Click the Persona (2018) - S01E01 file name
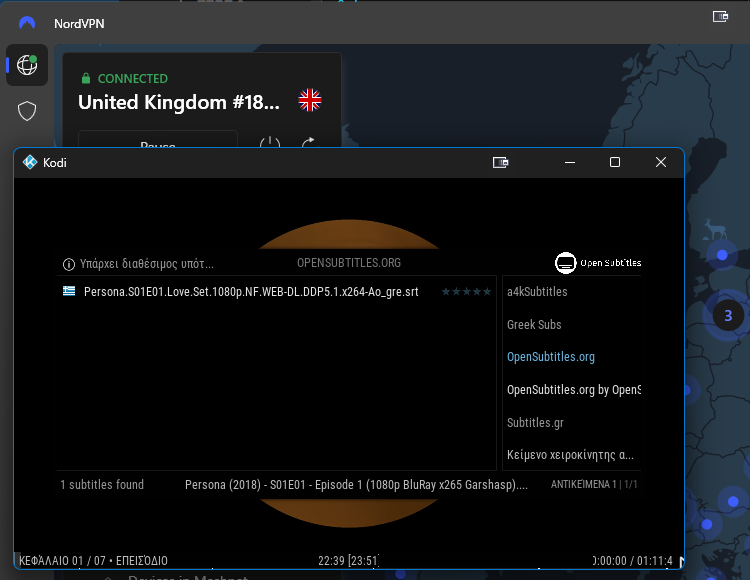This screenshot has height=580, width=750. tap(356, 485)
